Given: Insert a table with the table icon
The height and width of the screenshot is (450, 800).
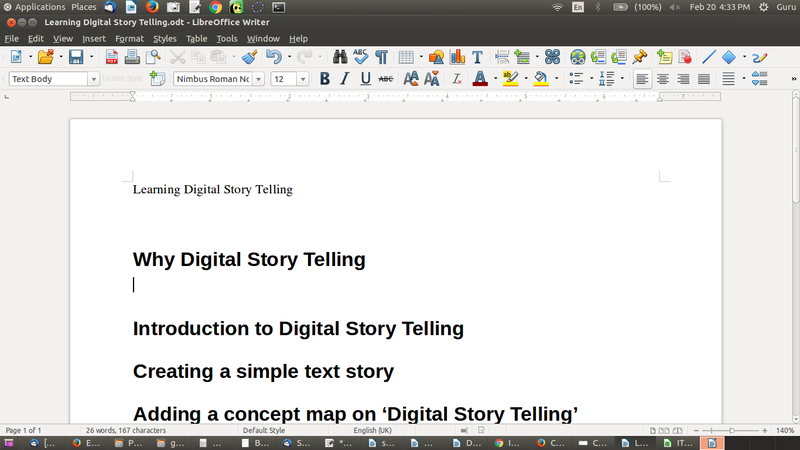Looking at the screenshot, I should 406,57.
